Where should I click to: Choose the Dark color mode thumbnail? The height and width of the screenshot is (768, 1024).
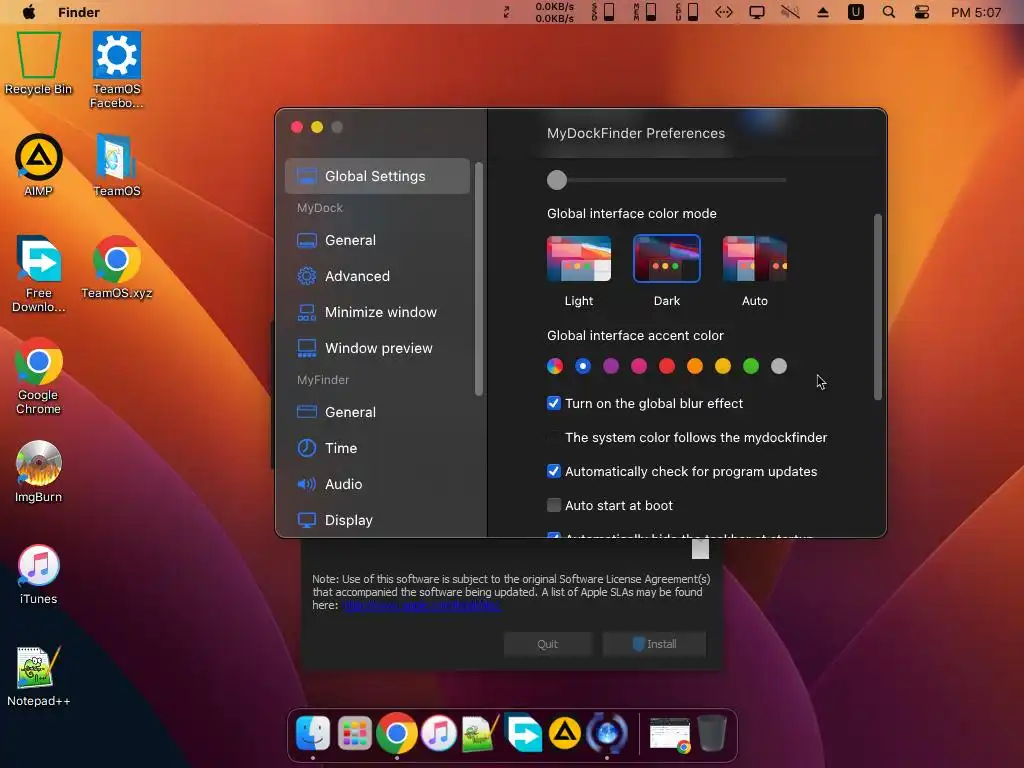point(666,259)
